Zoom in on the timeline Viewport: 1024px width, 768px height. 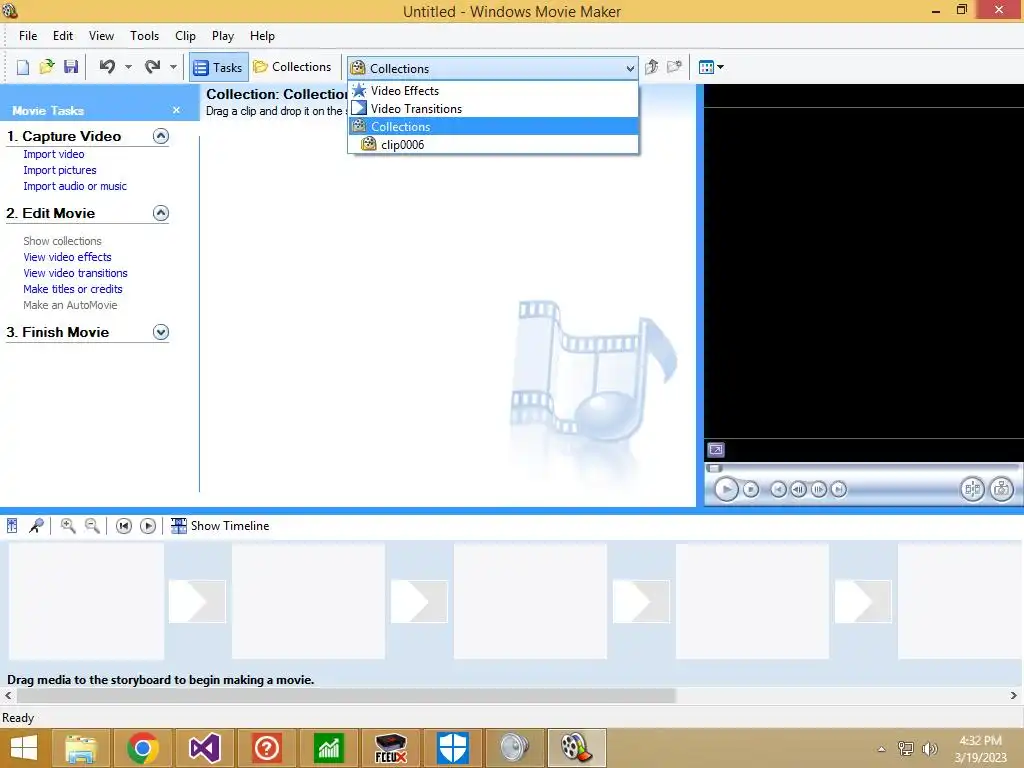(x=67, y=526)
